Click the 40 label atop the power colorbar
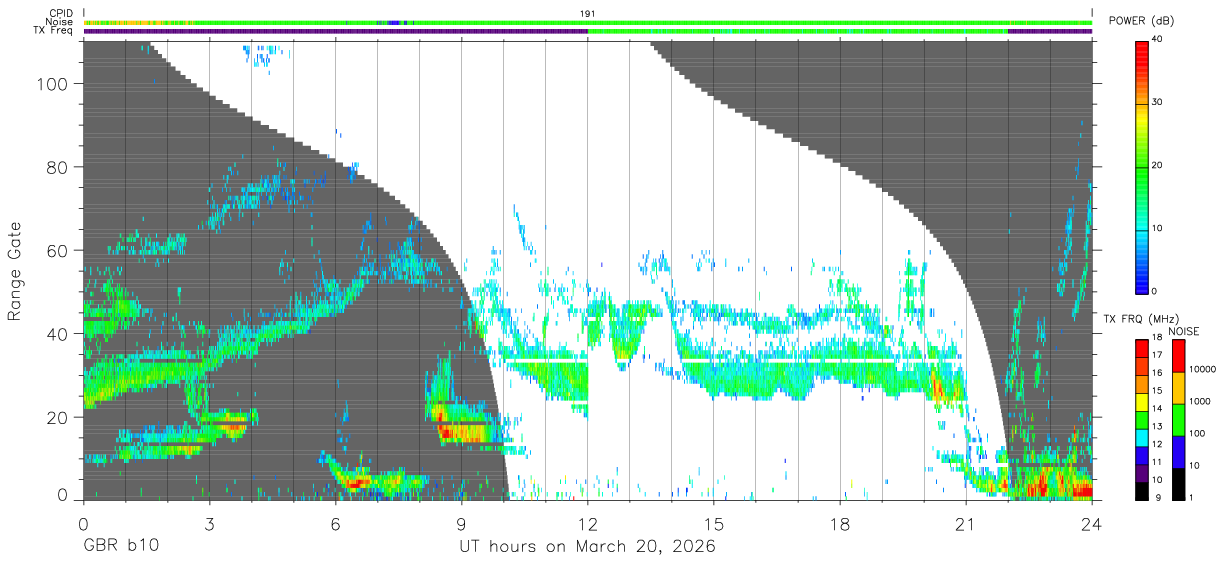Viewport: 1228px width, 567px height. coord(1158,40)
